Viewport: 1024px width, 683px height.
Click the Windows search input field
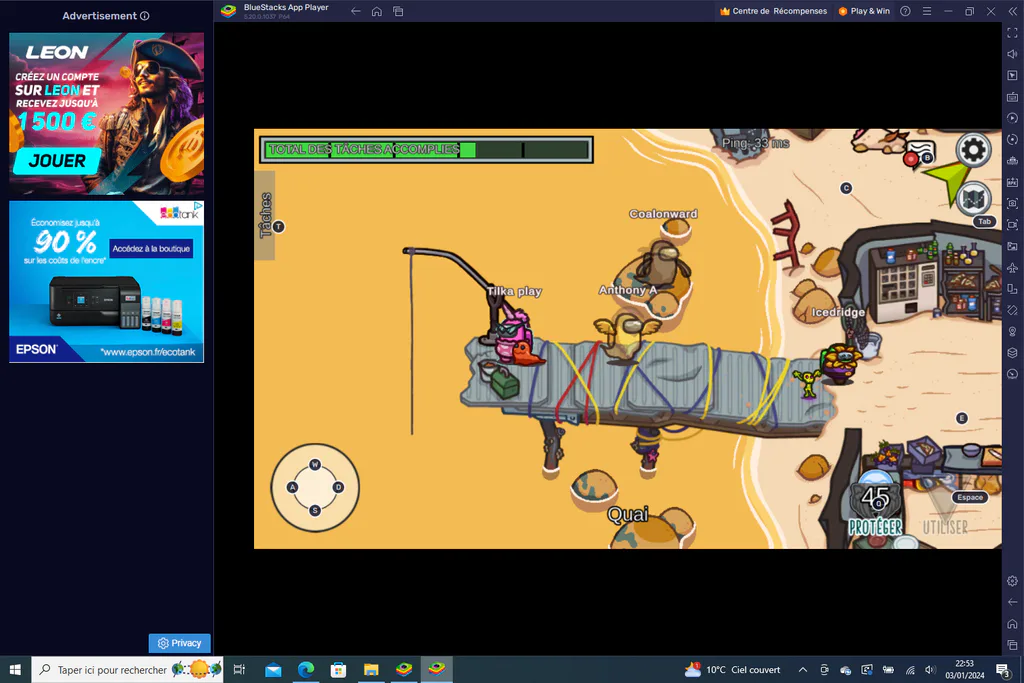coord(127,669)
